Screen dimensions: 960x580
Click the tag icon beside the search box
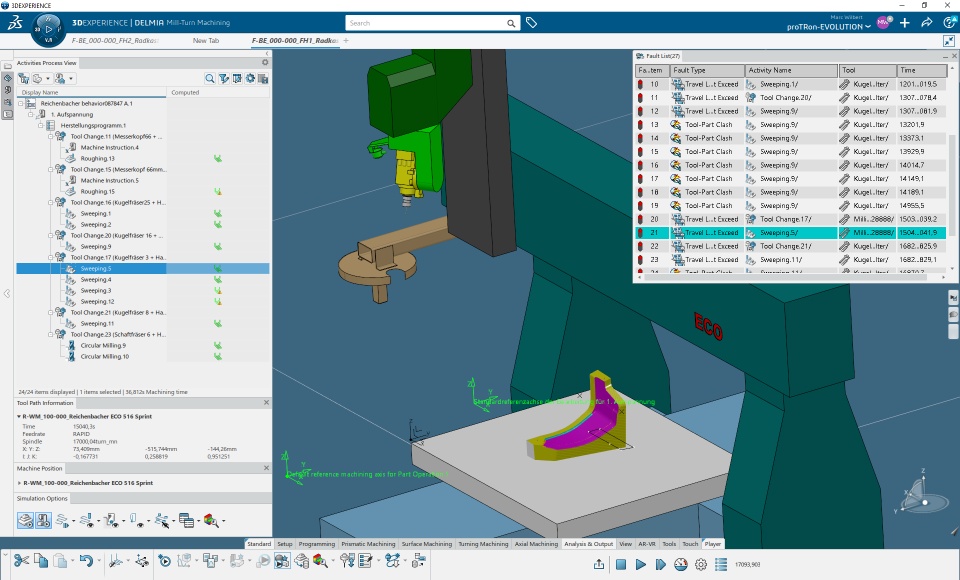531,23
